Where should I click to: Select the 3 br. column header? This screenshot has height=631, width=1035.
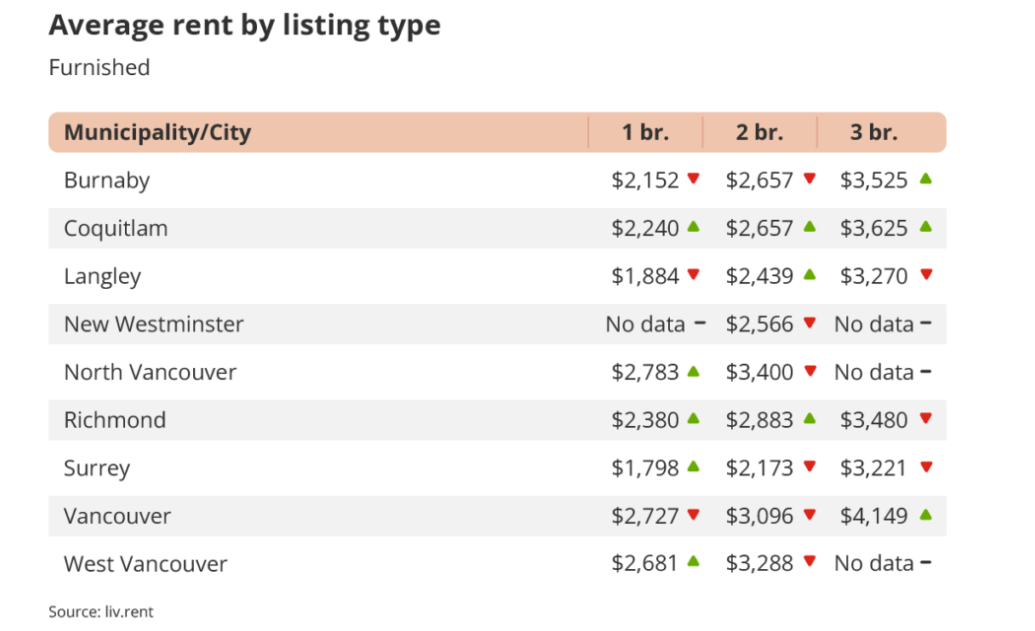click(874, 132)
